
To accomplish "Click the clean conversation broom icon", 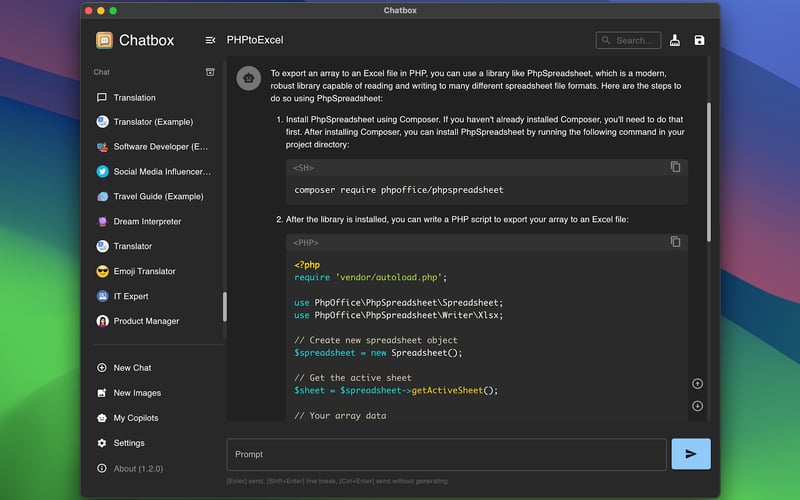I will coord(675,40).
